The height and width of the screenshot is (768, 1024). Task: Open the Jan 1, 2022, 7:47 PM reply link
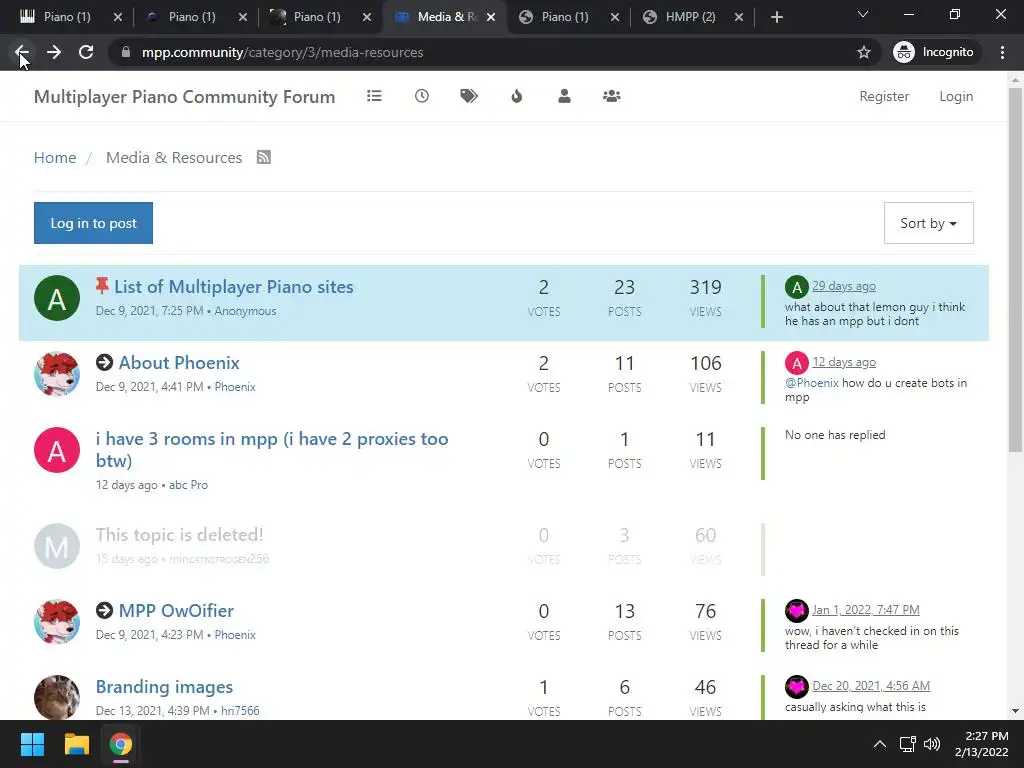pyautogui.click(x=866, y=610)
